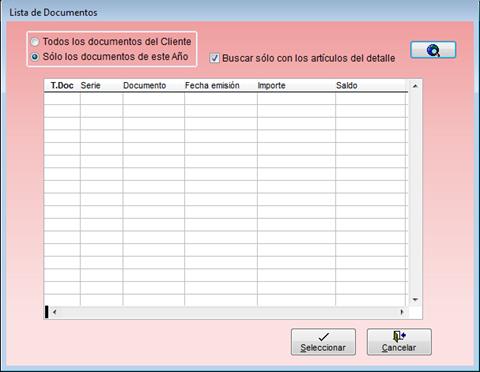480x372 pixels.
Task: Click the exit door icon on Cancelar
Action: (x=399, y=336)
